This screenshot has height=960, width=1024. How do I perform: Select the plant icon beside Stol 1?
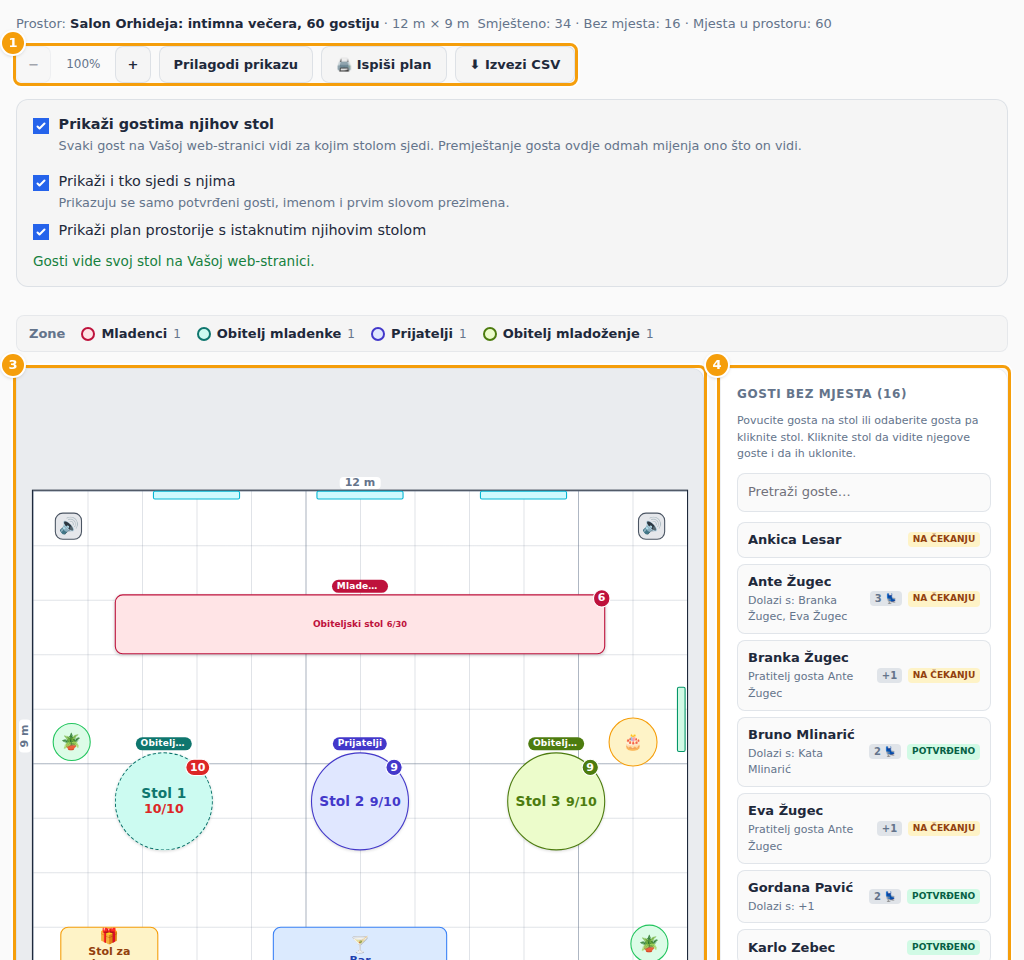pos(71,742)
